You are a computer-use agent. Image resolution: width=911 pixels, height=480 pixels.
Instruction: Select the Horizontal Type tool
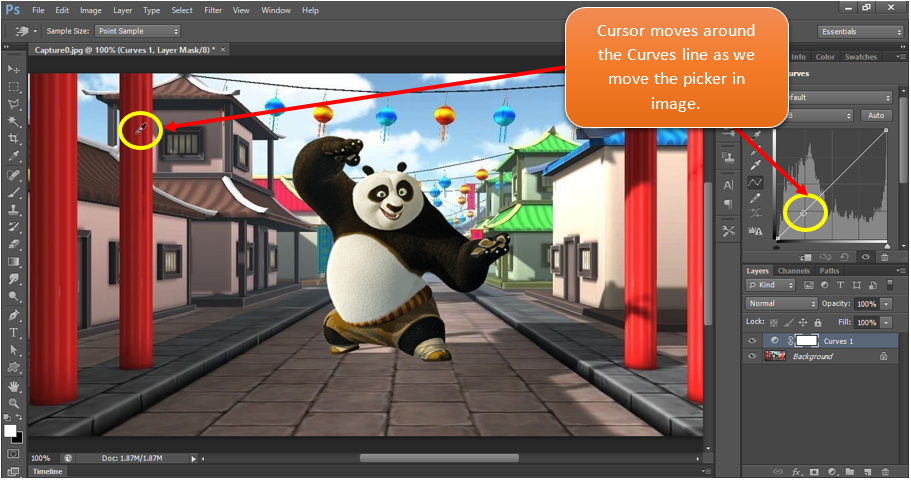click(x=14, y=332)
